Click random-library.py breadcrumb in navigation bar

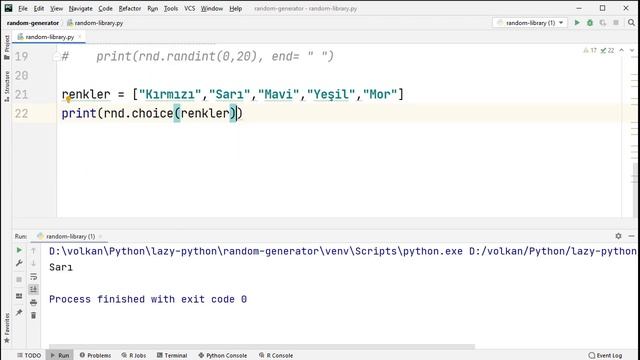point(95,23)
